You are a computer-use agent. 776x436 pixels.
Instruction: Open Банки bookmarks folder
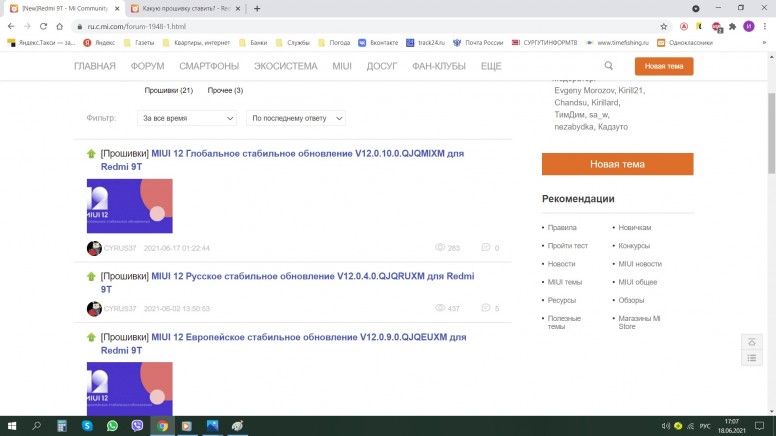coord(253,43)
